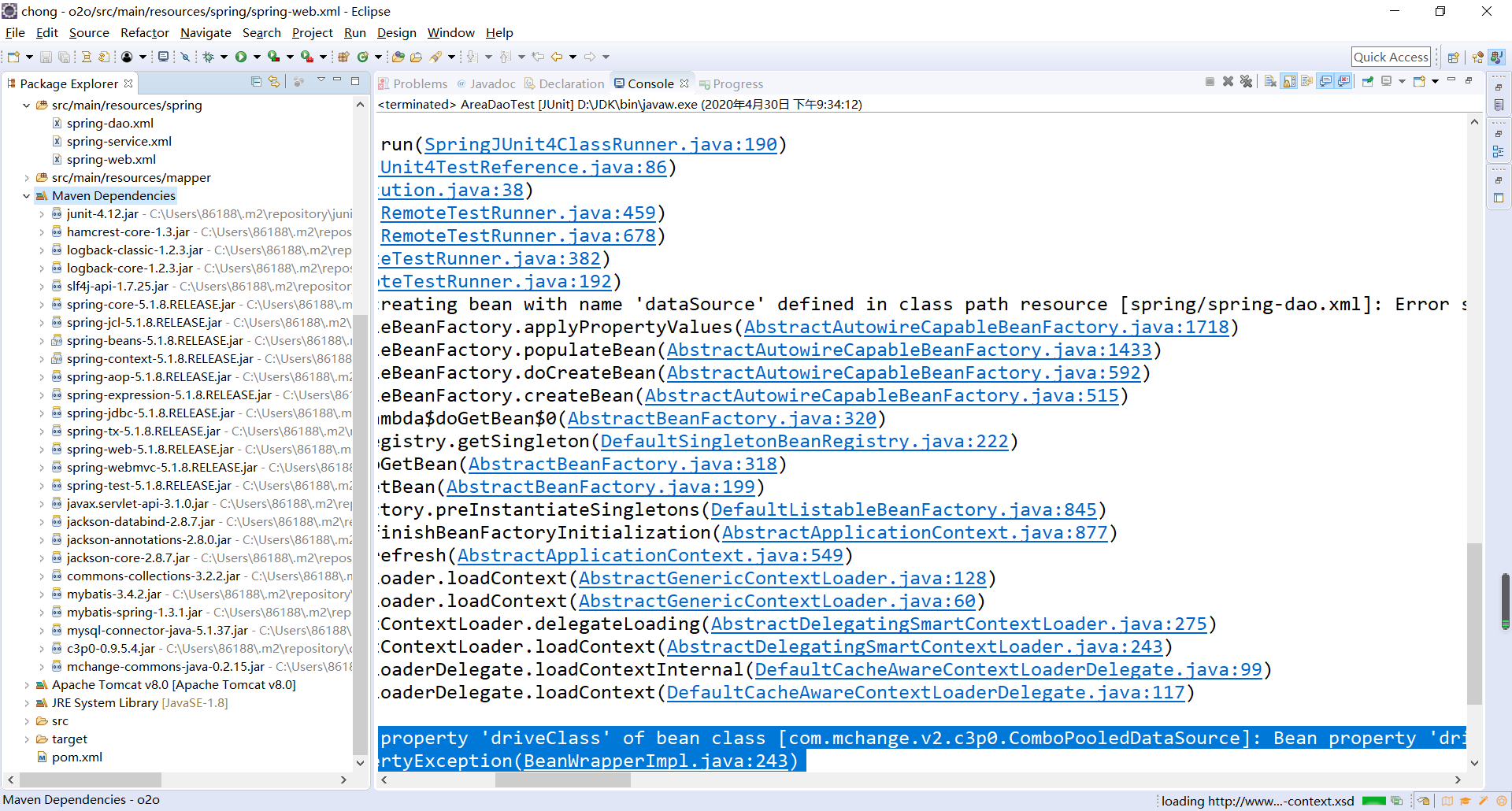This screenshot has width=1512, height=811.
Task: Click Remove All Terminated Launches icon
Action: pos(1246,81)
